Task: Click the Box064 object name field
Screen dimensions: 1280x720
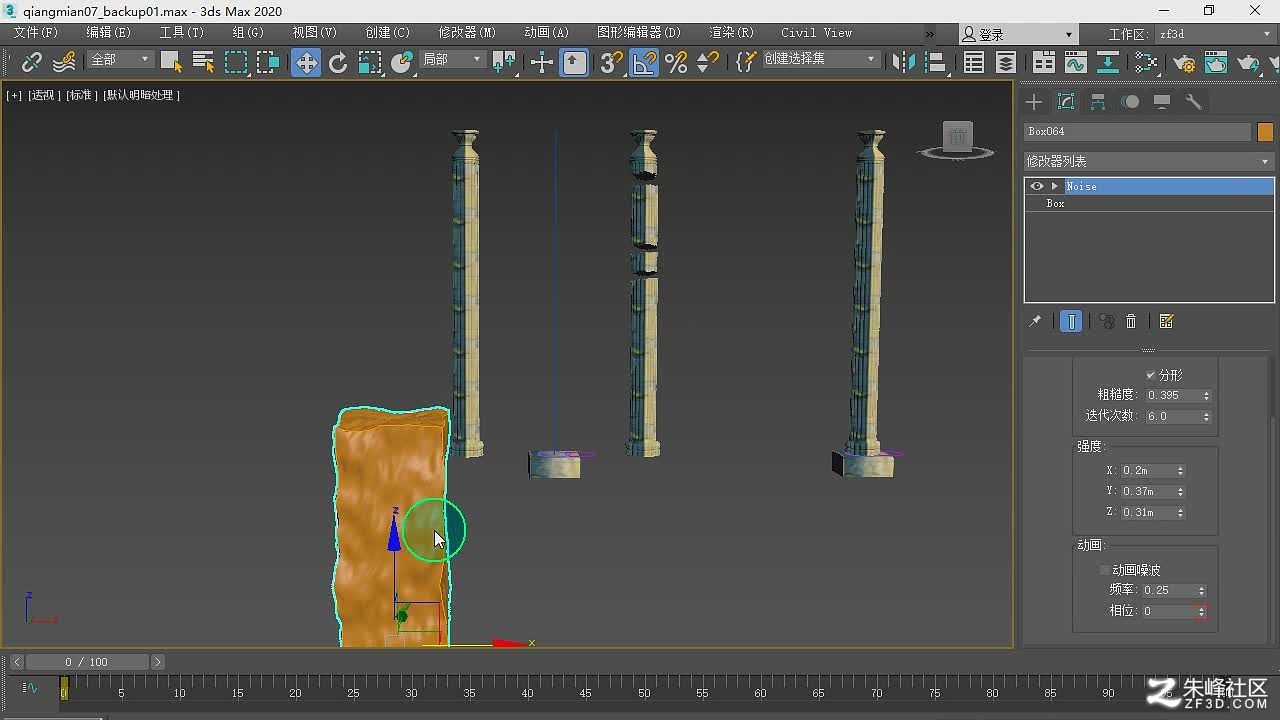Action: point(1138,132)
